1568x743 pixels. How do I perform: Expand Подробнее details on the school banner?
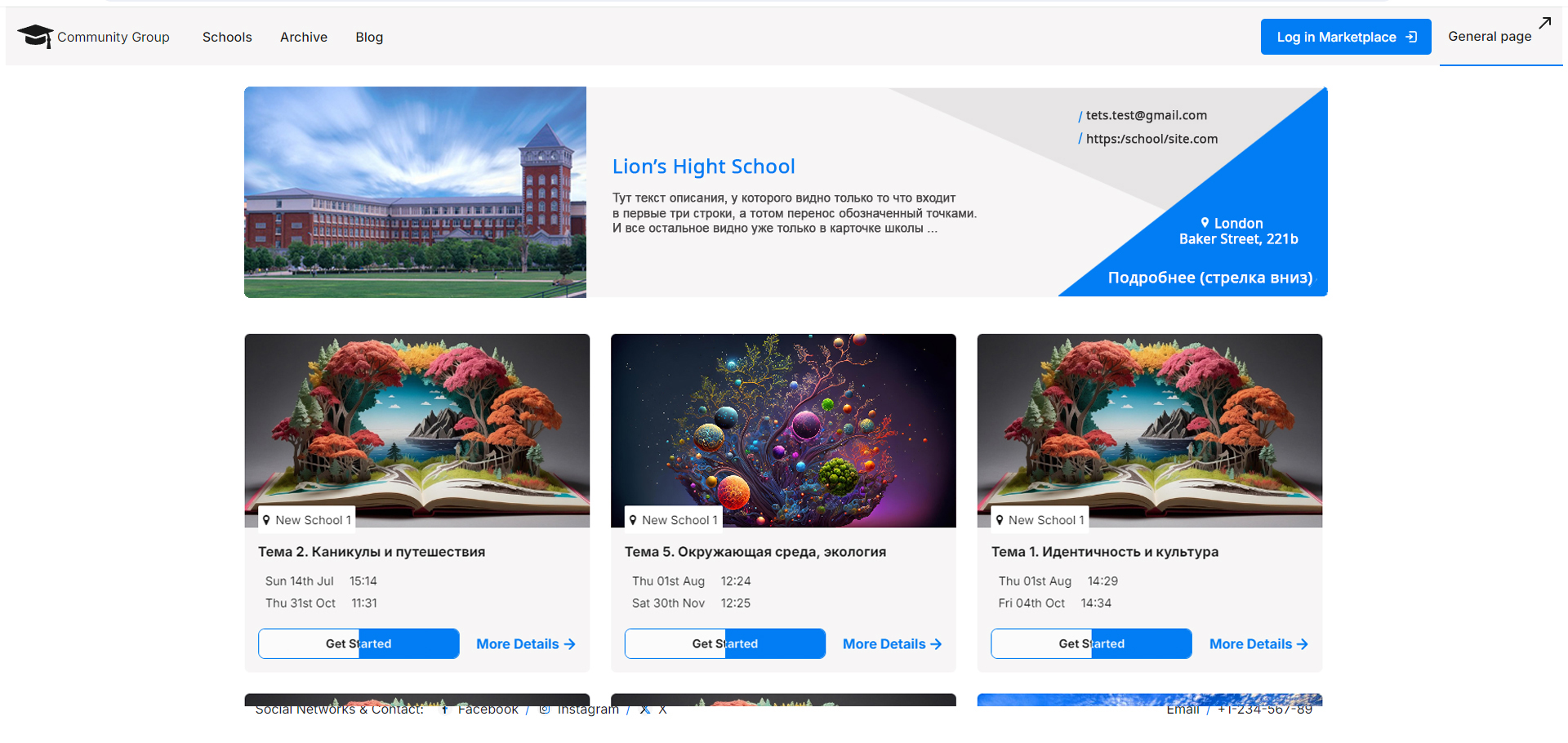pyautogui.click(x=1209, y=278)
